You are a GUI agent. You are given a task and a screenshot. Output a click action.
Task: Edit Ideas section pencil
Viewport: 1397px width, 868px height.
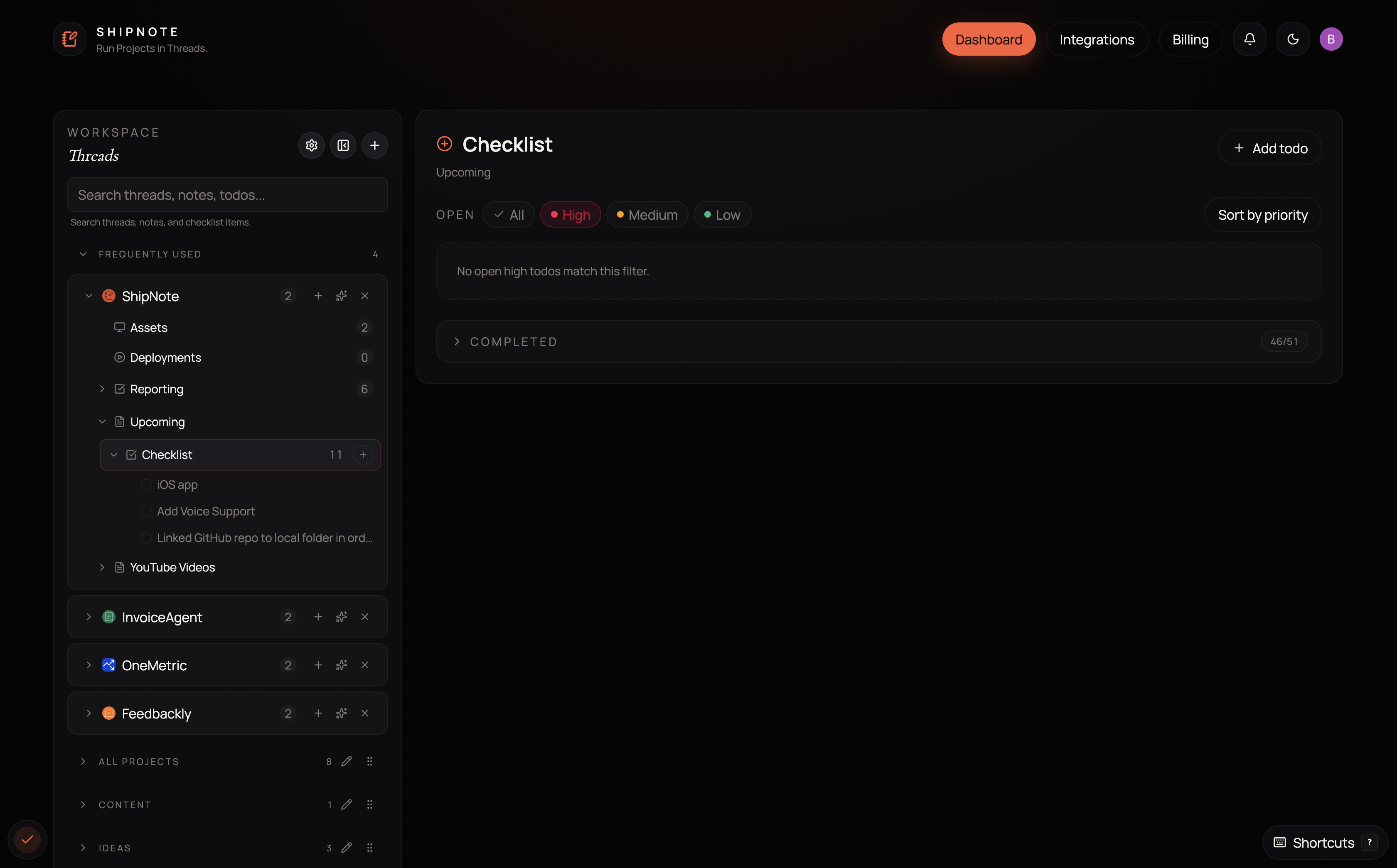[x=346, y=847]
